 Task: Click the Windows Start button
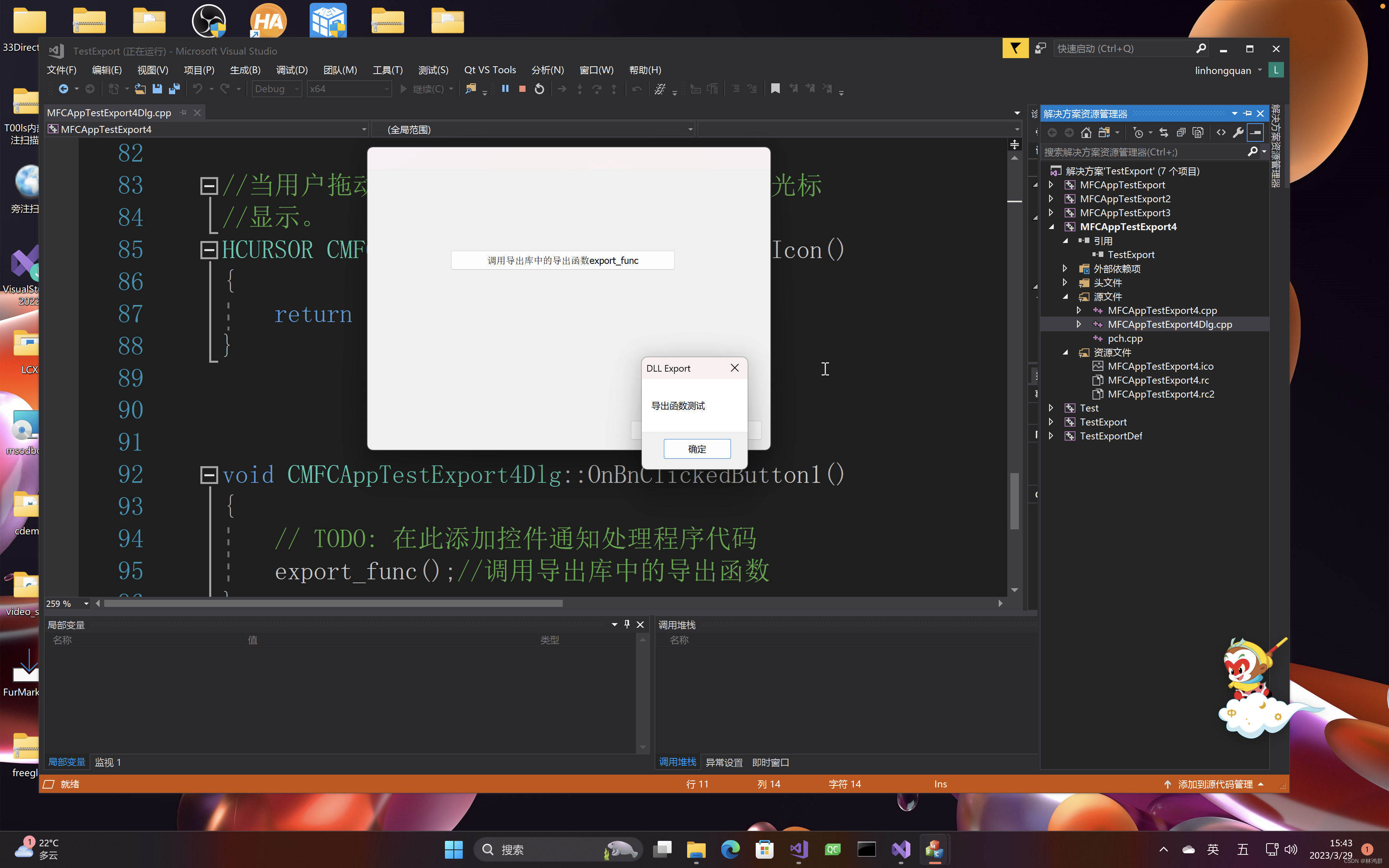[x=453, y=849]
